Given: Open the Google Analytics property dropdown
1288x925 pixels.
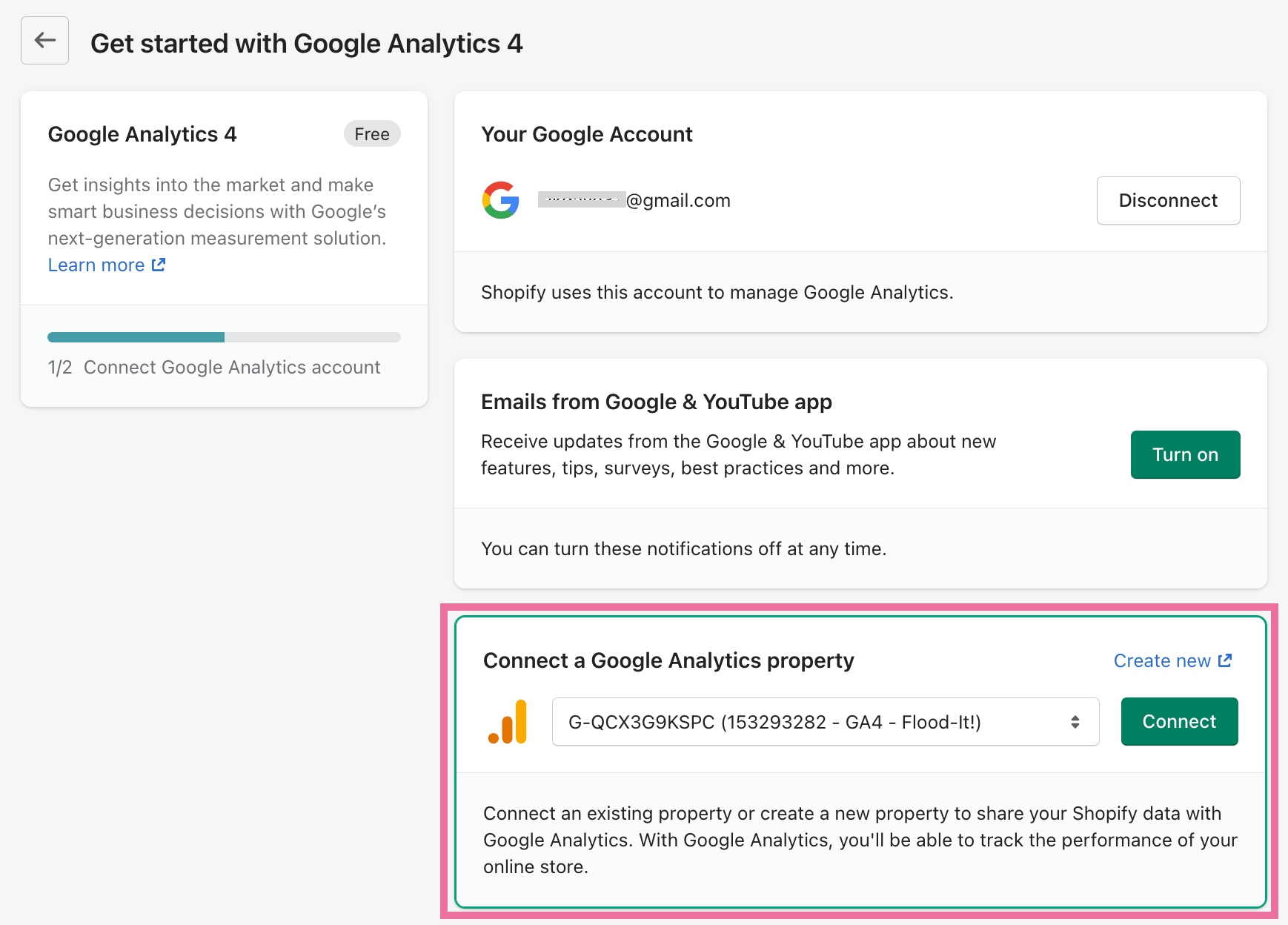Looking at the screenshot, I should coord(826,722).
